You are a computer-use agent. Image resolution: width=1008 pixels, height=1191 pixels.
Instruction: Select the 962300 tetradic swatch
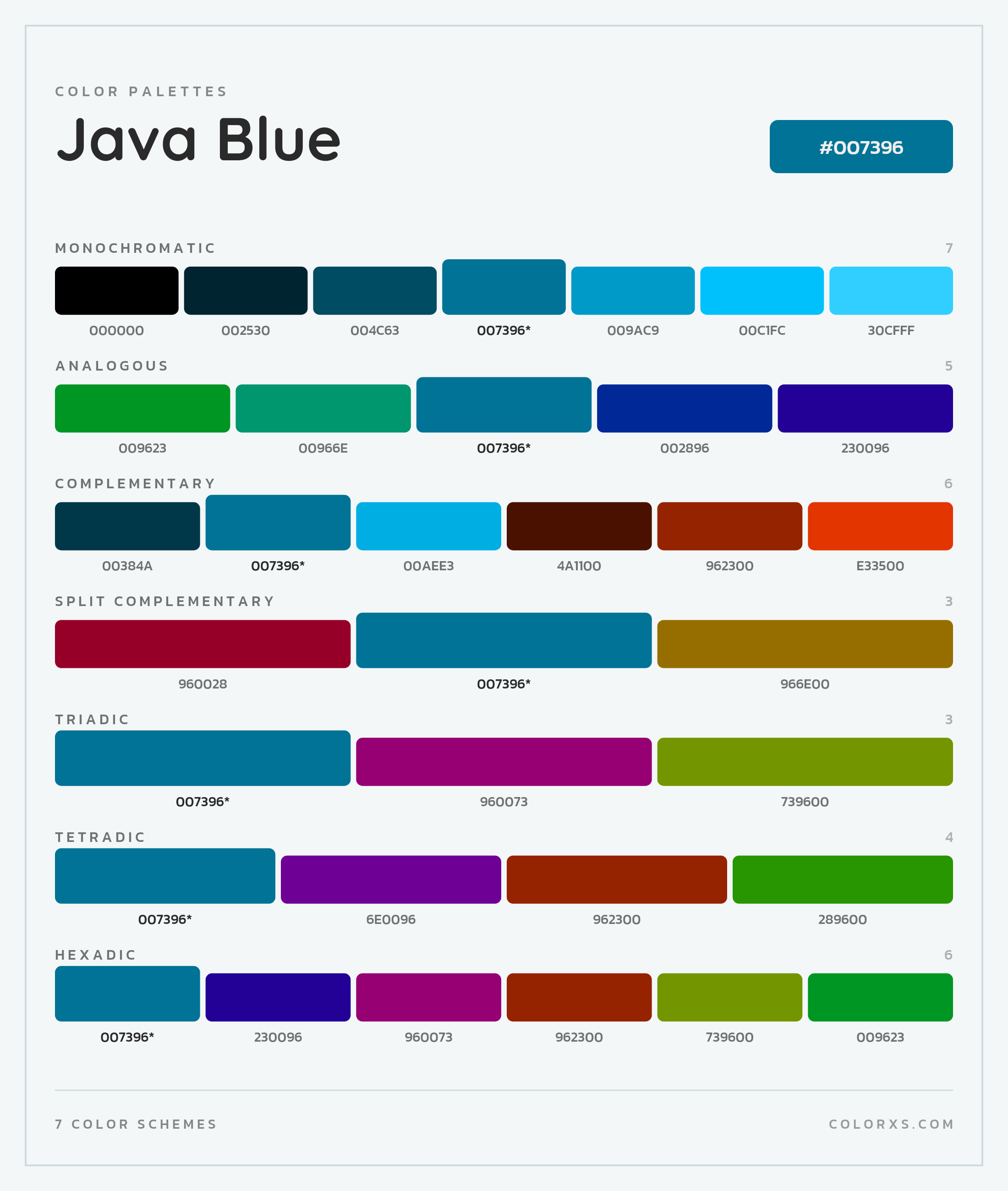[x=617, y=880]
